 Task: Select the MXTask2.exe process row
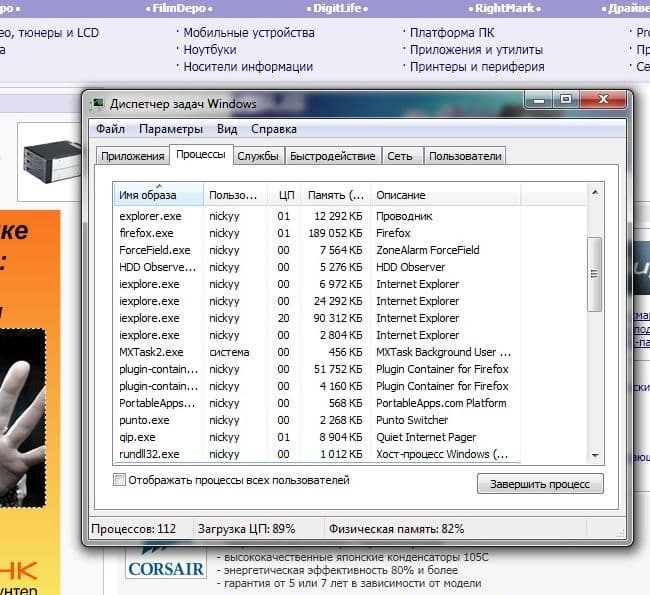click(317, 352)
